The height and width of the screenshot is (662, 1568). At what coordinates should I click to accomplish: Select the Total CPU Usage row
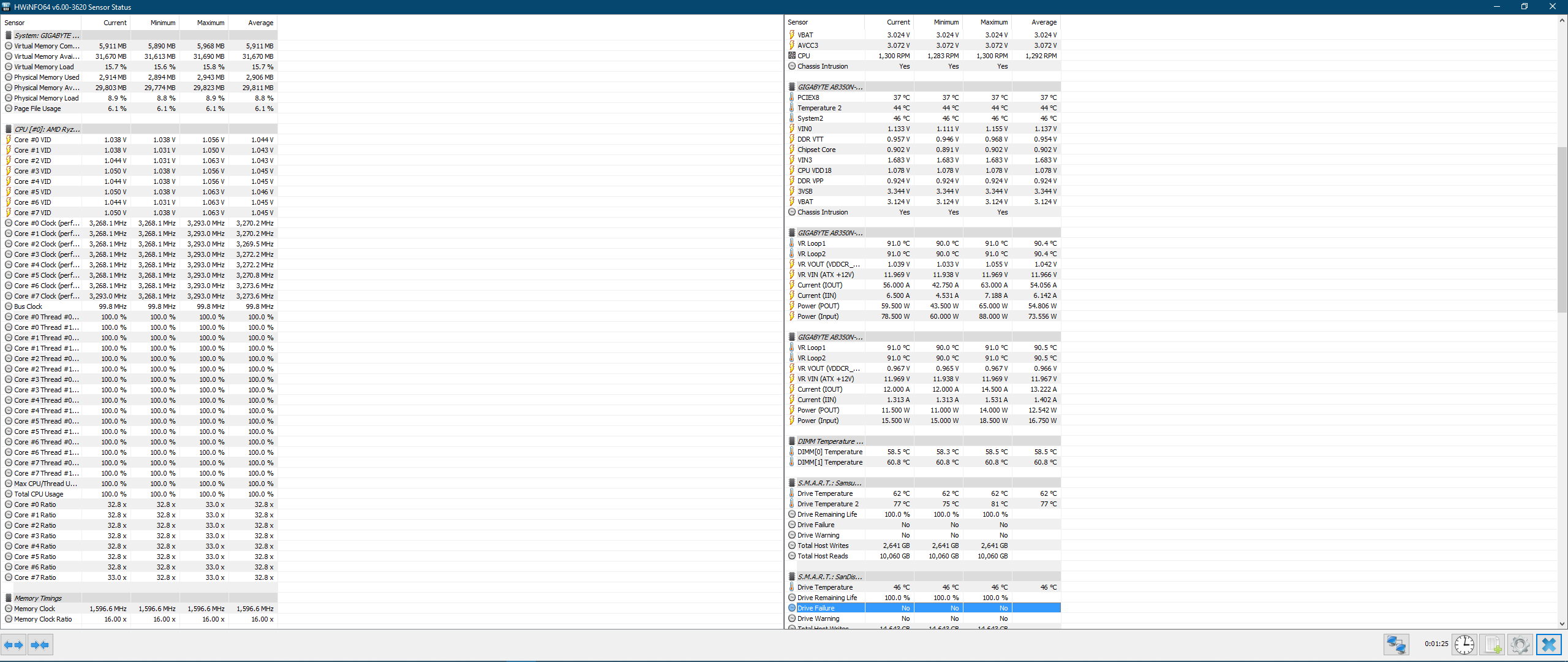tap(39, 494)
